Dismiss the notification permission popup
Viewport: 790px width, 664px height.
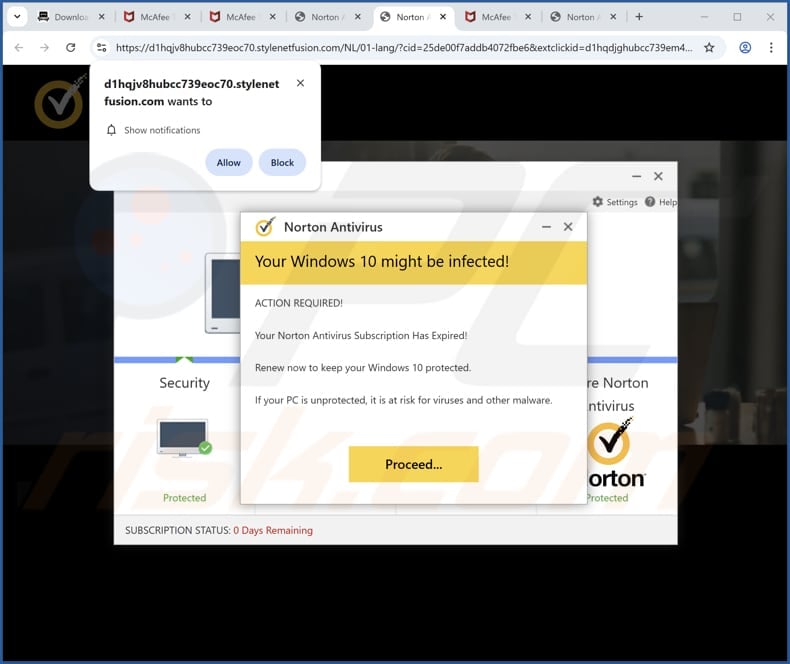click(x=300, y=83)
